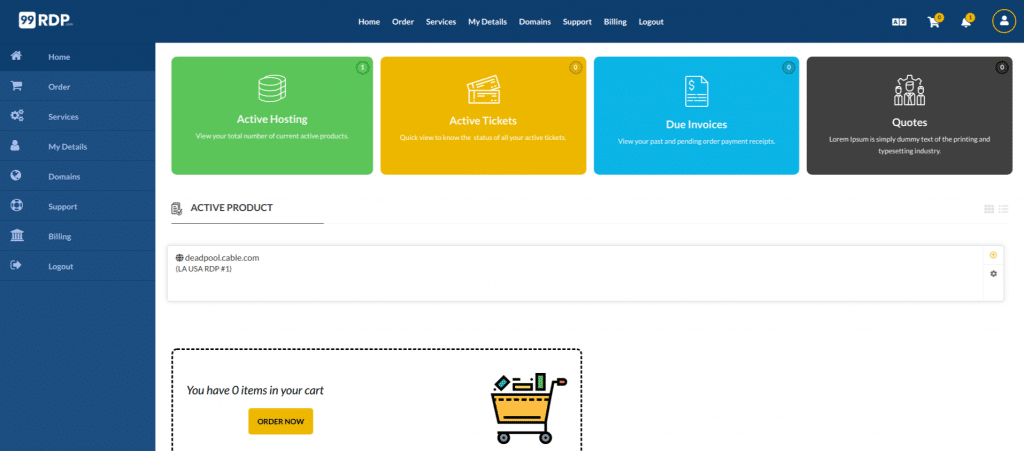Open the deadpool.cable.com product link
The image size is (1024, 451).
(x=222, y=258)
